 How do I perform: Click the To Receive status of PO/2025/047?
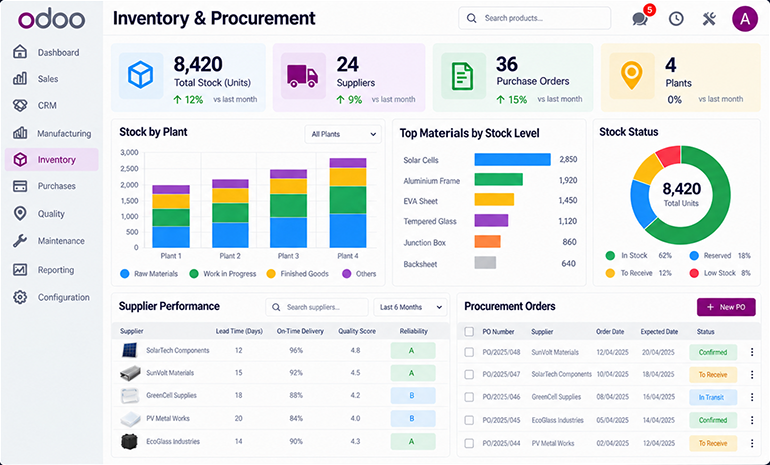[713, 375]
